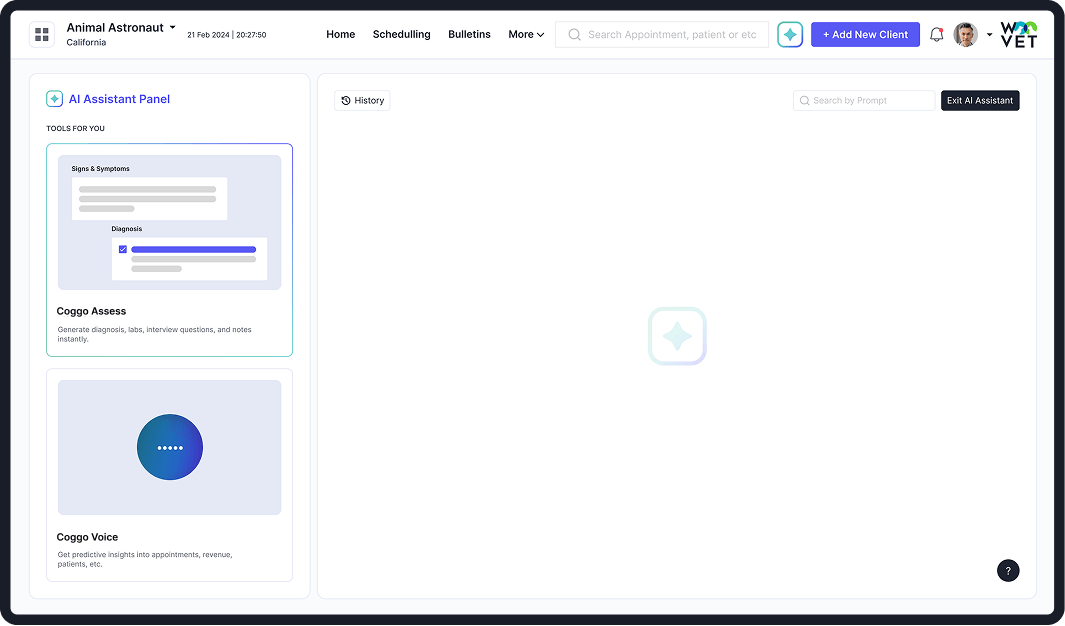Screen dimensions: 1065x626
Task: Open the History panel
Action: [x=362, y=100]
